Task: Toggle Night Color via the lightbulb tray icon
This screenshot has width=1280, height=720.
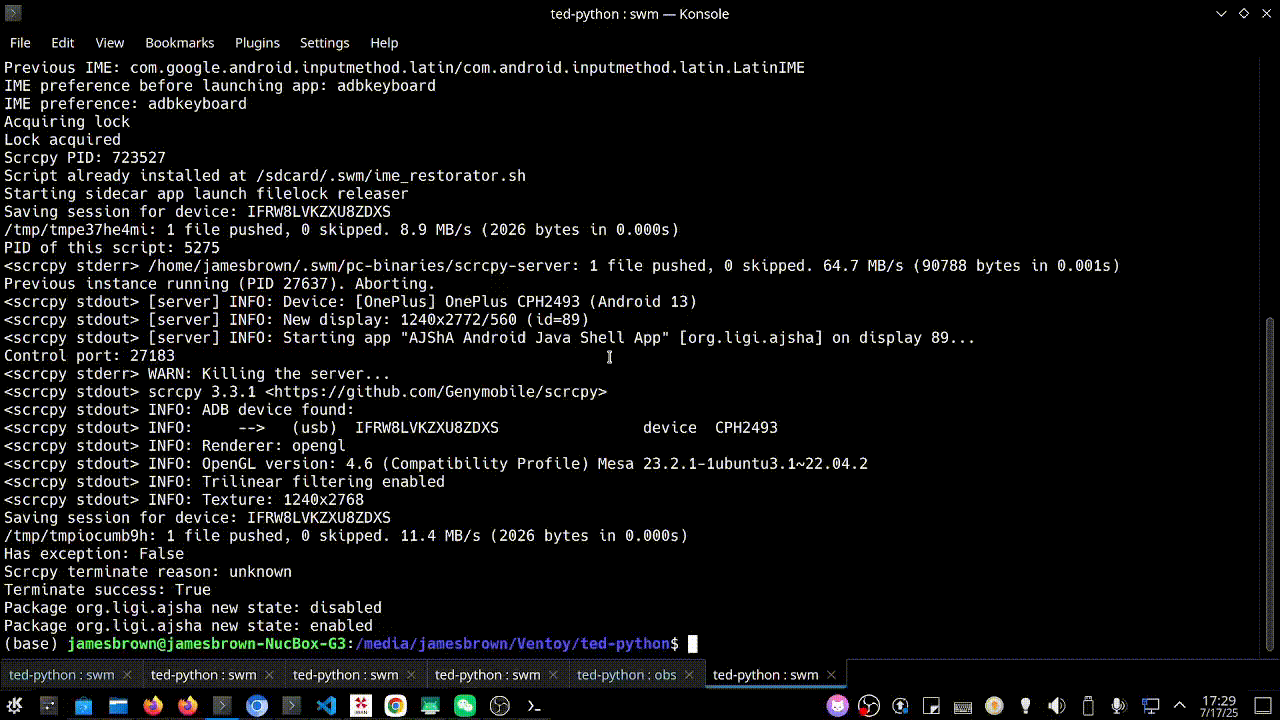Action: (x=1025, y=705)
